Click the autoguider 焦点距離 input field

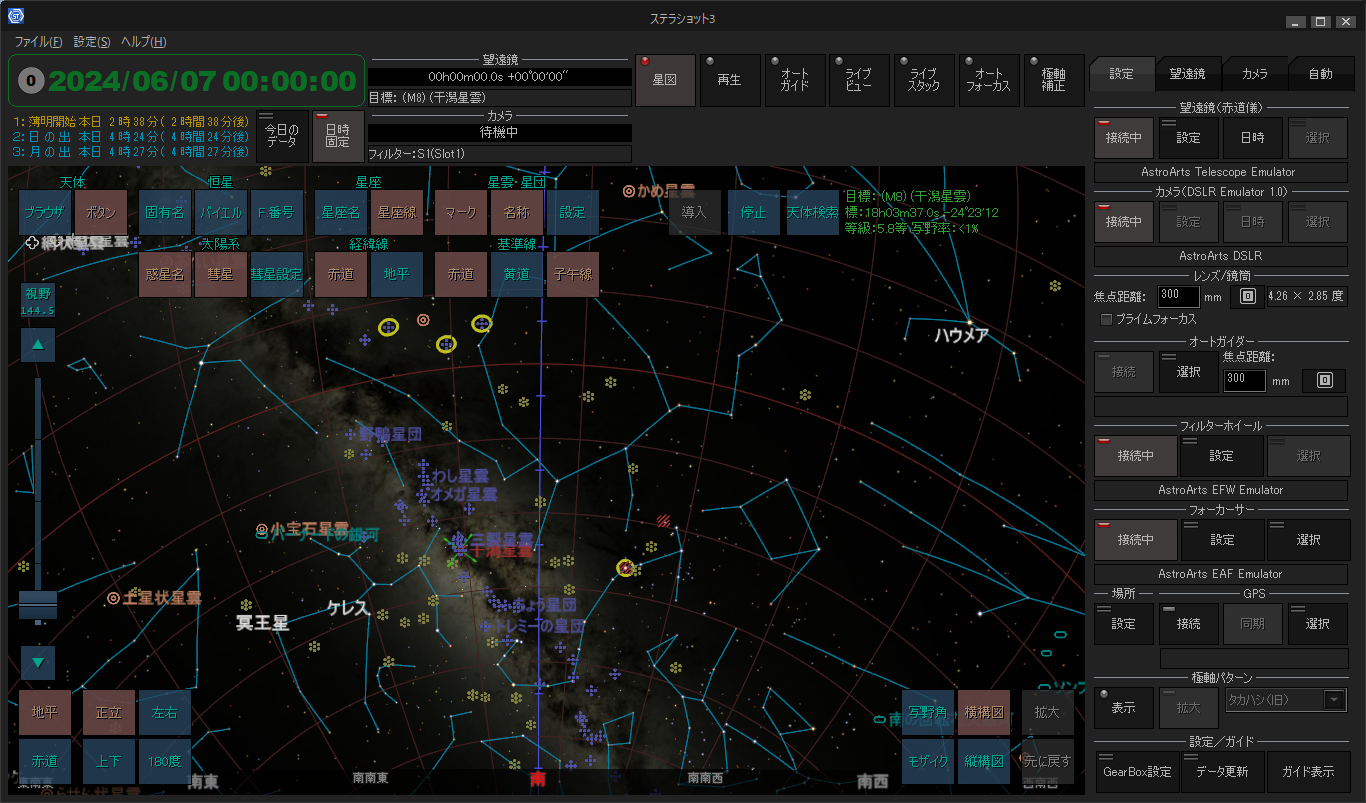coord(1245,380)
